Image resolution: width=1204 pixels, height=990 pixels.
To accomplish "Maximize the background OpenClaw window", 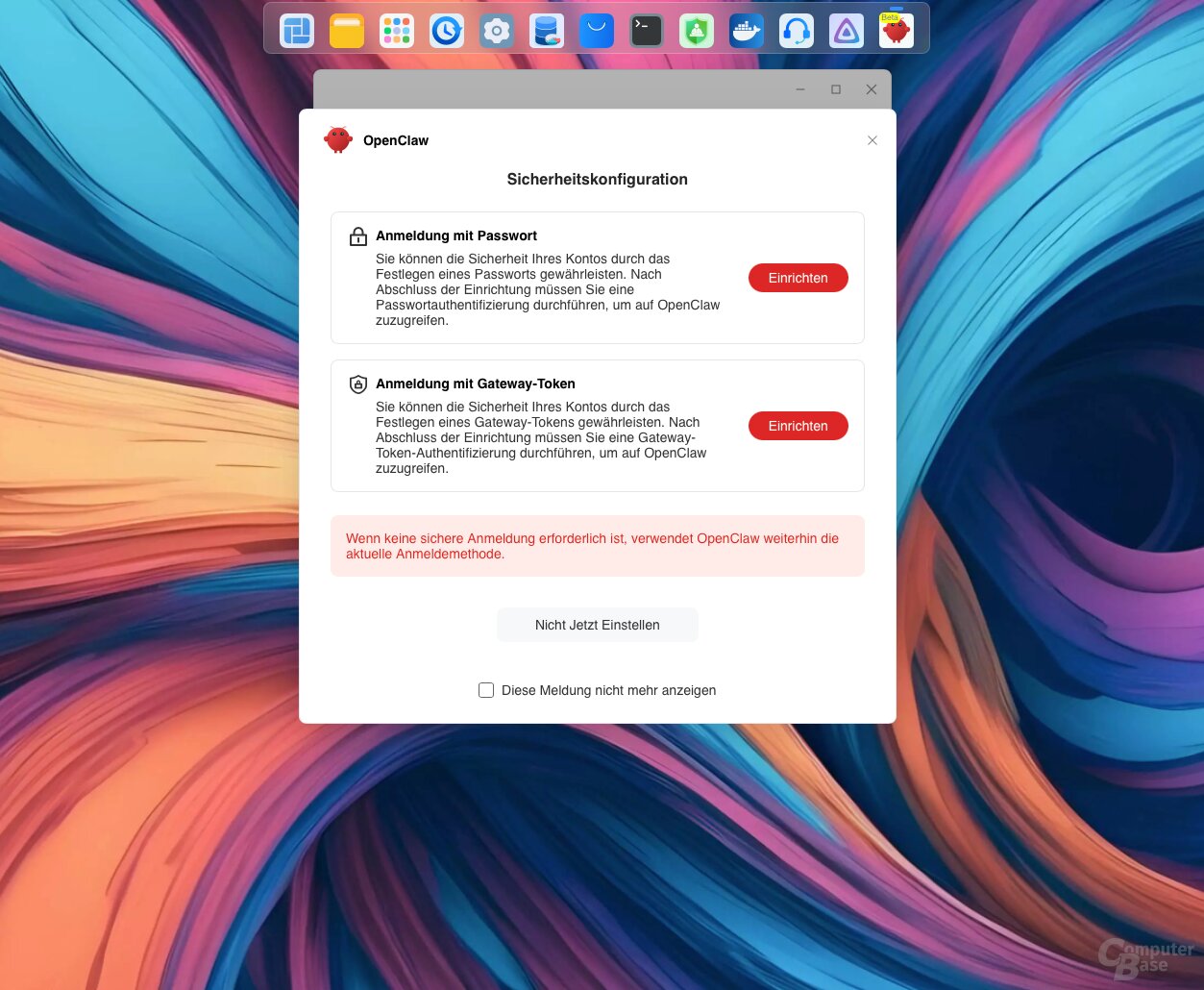I will [x=836, y=89].
